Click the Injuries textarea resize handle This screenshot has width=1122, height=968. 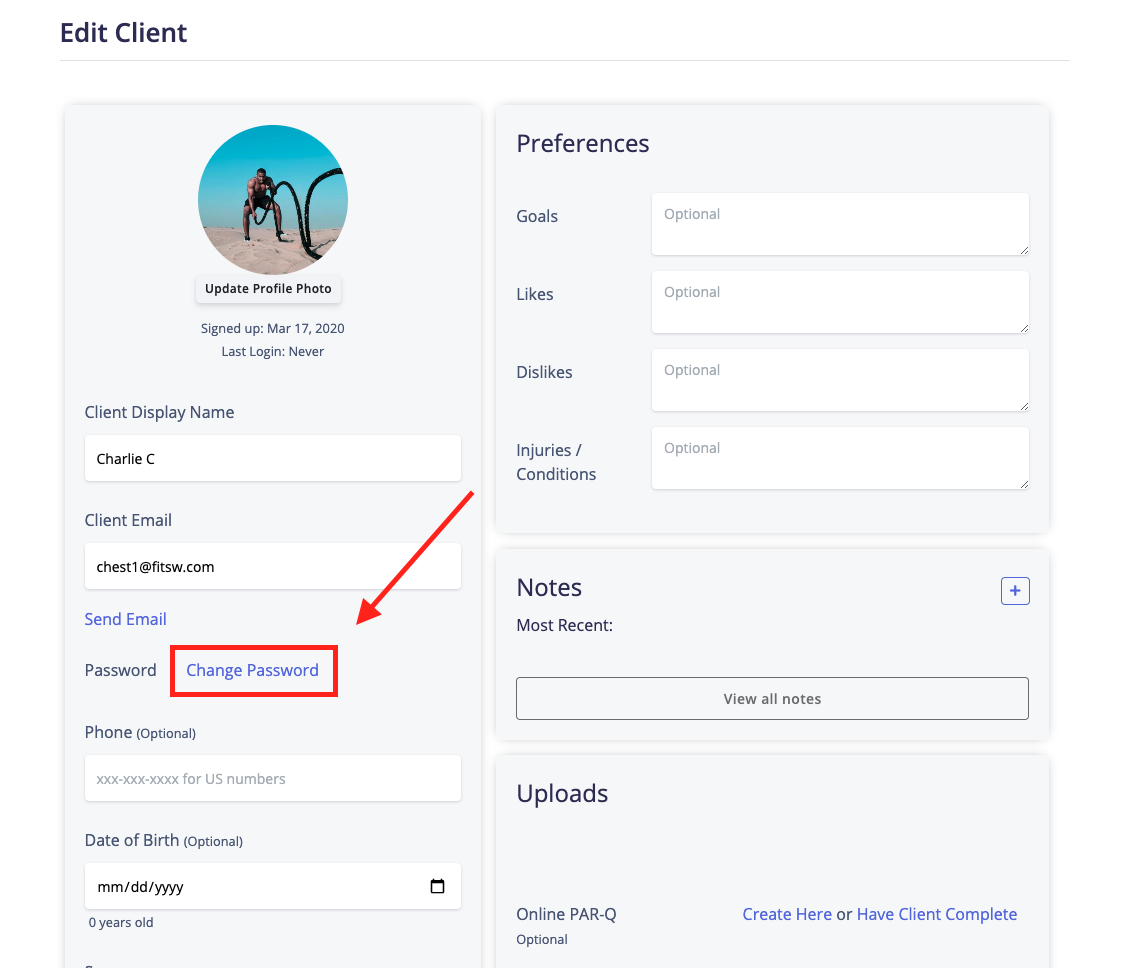[1024, 483]
